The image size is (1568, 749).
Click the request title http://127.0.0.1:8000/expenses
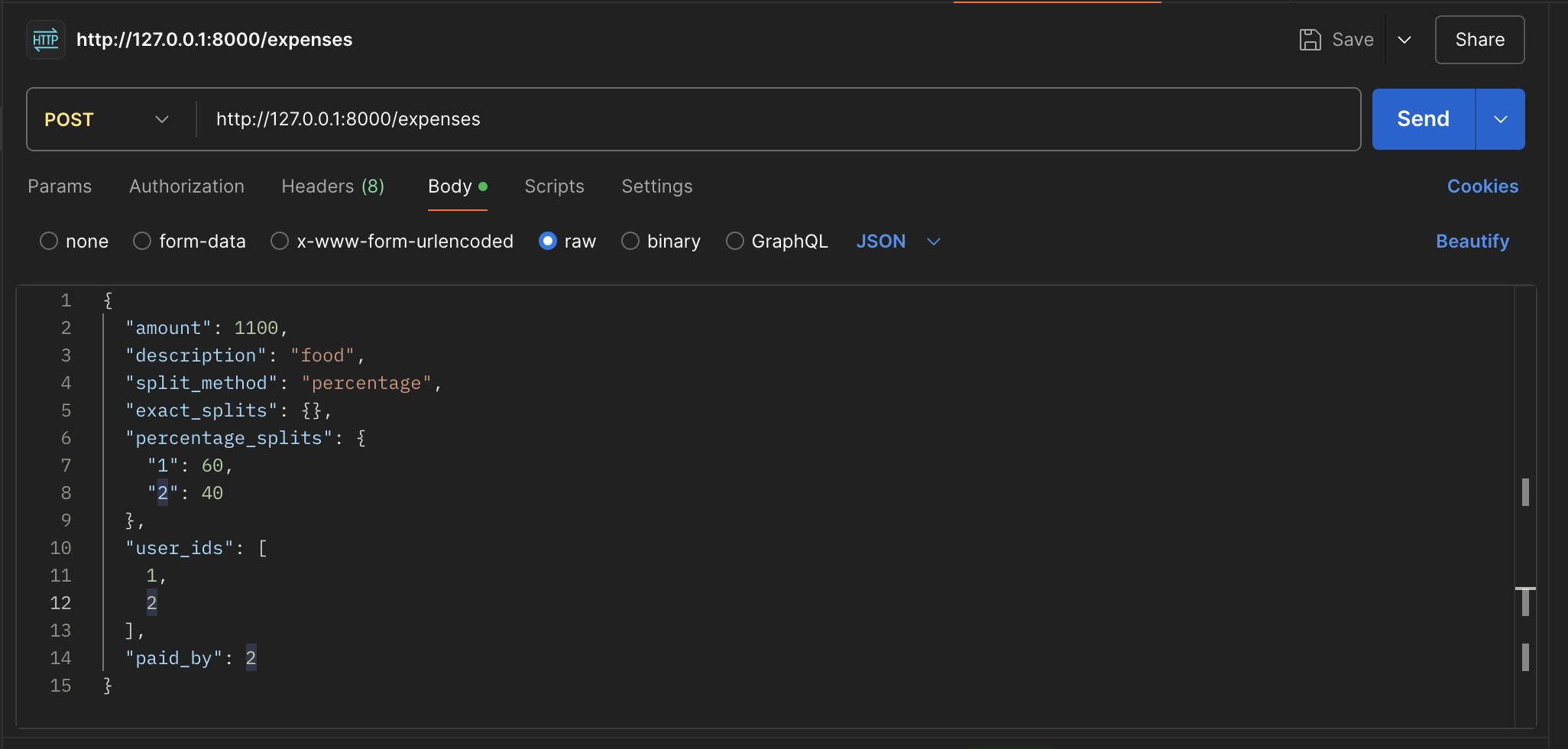pyautogui.click(x=214, y=40)
